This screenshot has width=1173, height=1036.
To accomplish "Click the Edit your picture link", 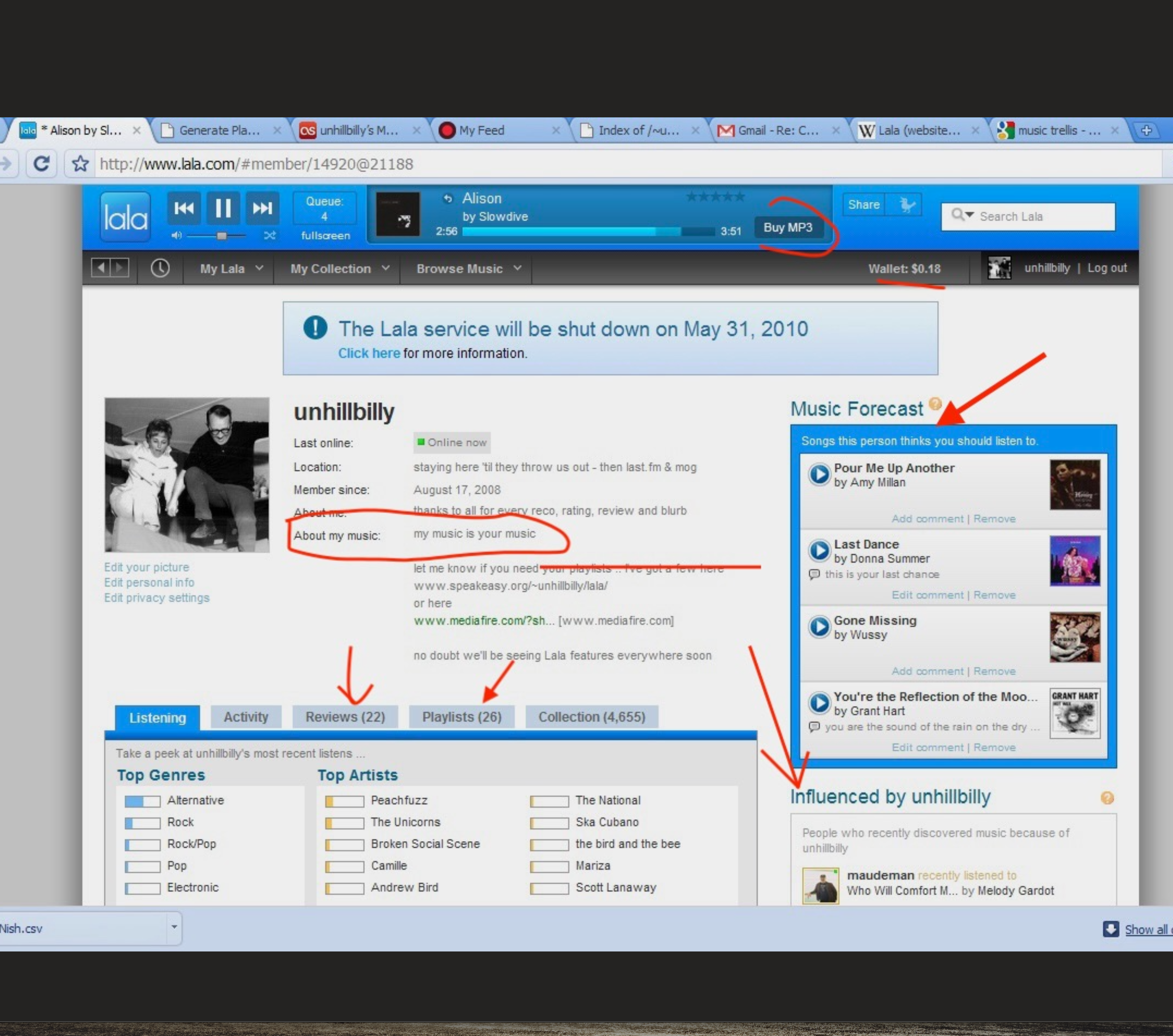I will pyautogui.click(x=146, y=567).
